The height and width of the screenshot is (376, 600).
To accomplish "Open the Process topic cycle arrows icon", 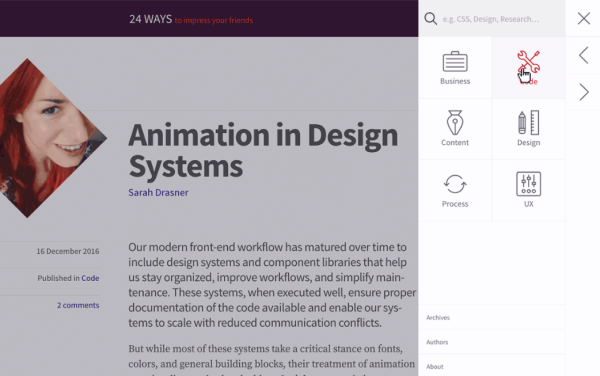I will point(455,184).
